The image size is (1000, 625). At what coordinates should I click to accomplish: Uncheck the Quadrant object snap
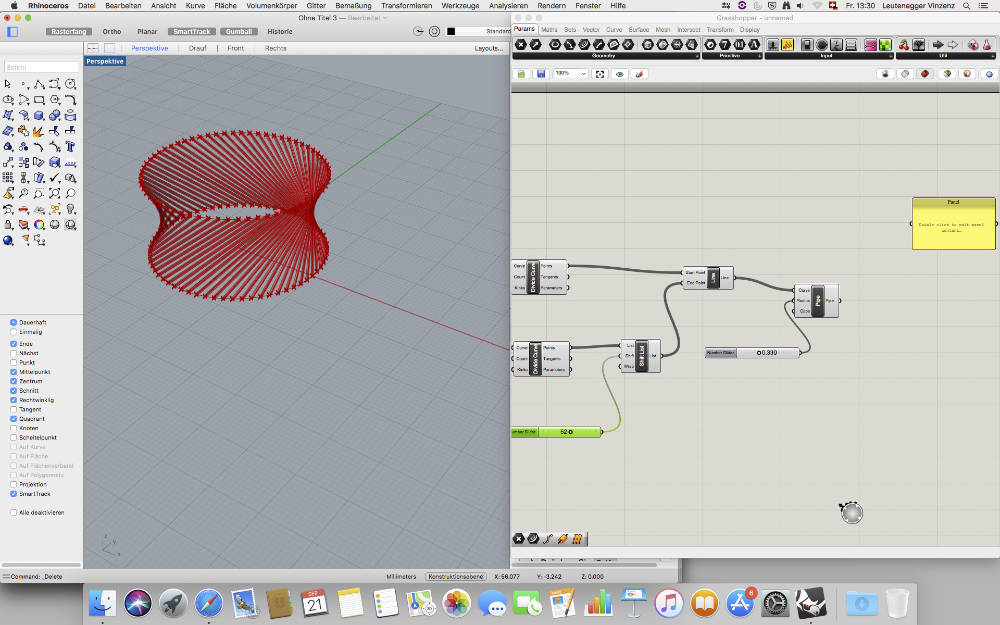pyautogui.click(x=13, y=419)
